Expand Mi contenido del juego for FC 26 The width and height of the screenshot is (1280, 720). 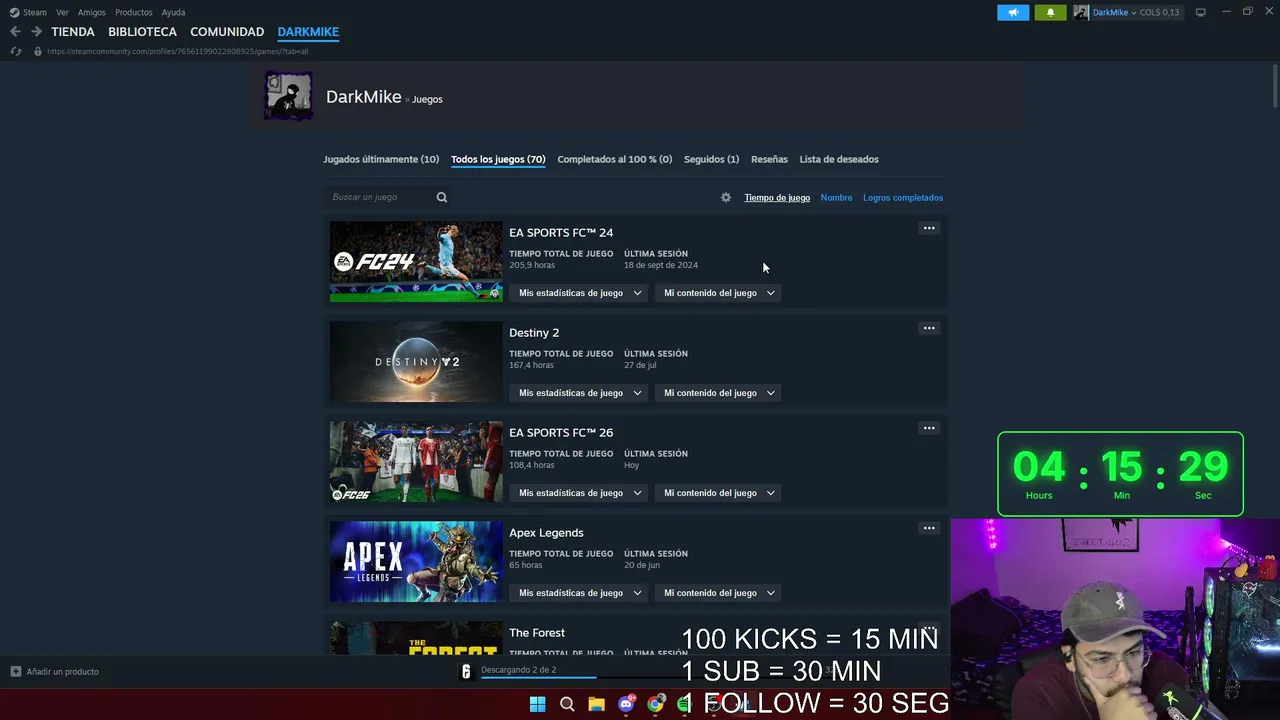point(719,493)
